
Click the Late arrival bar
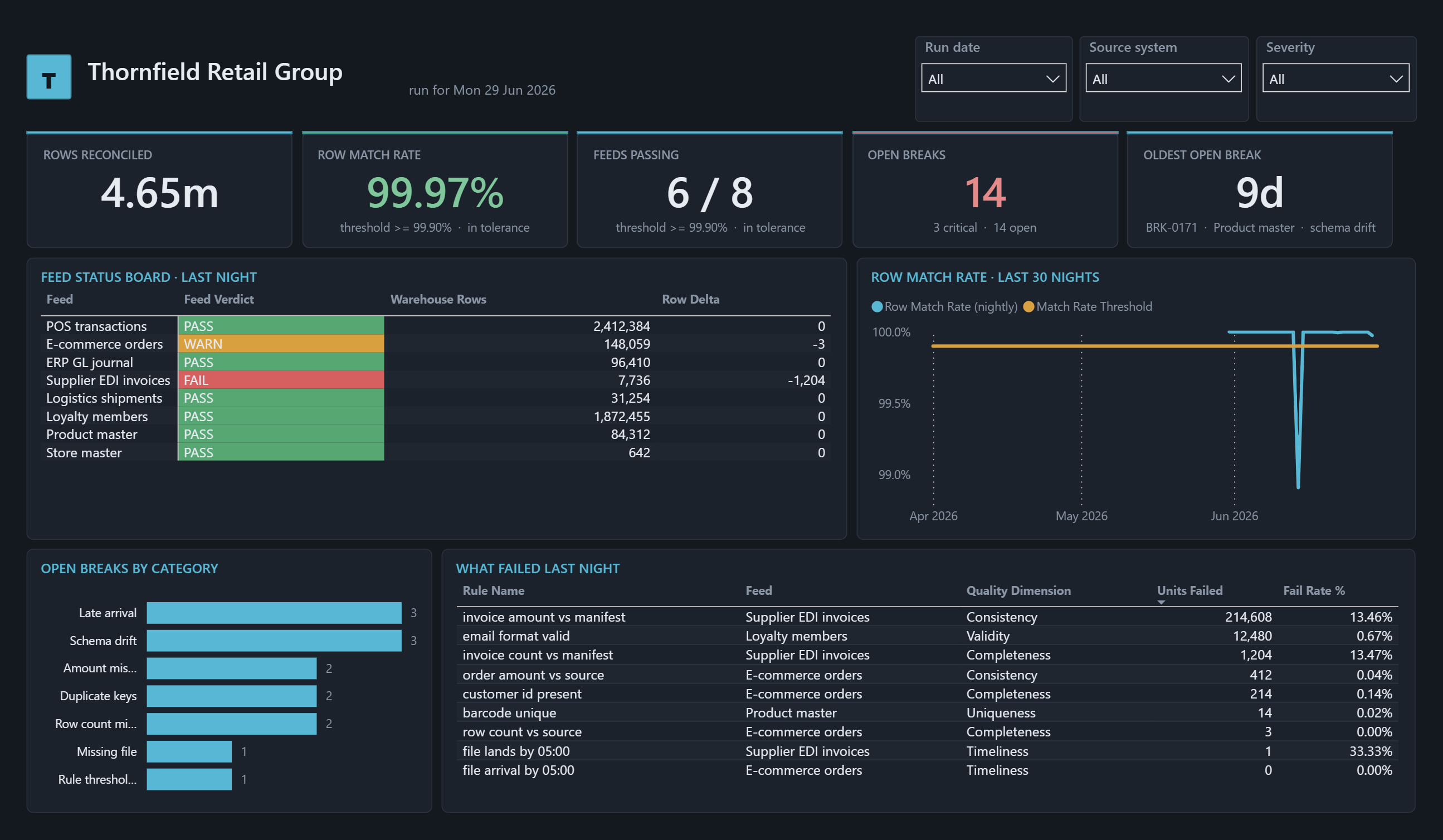[x=274, y=613]
